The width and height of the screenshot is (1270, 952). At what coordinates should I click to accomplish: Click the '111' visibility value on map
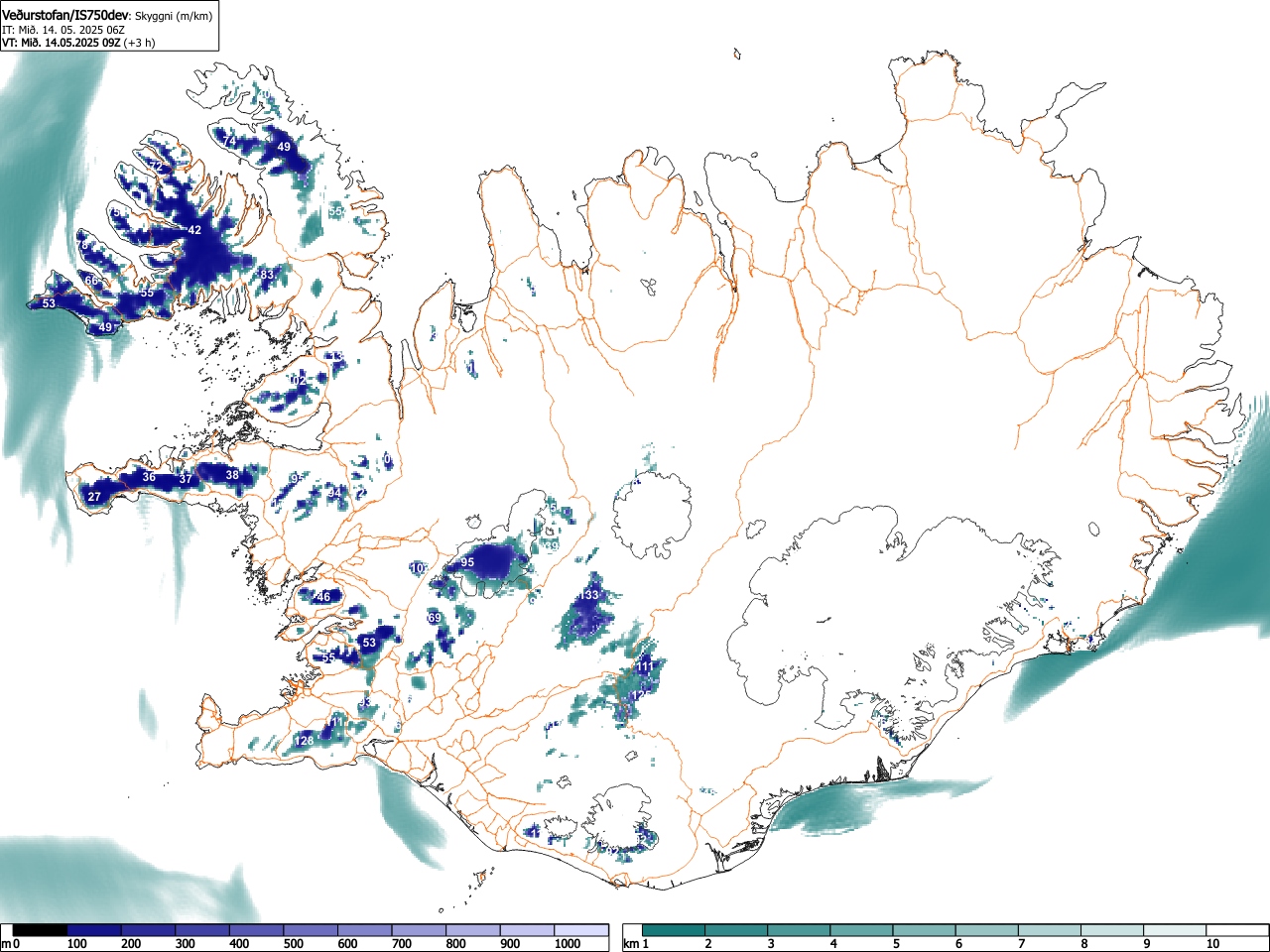pos(645,667)
